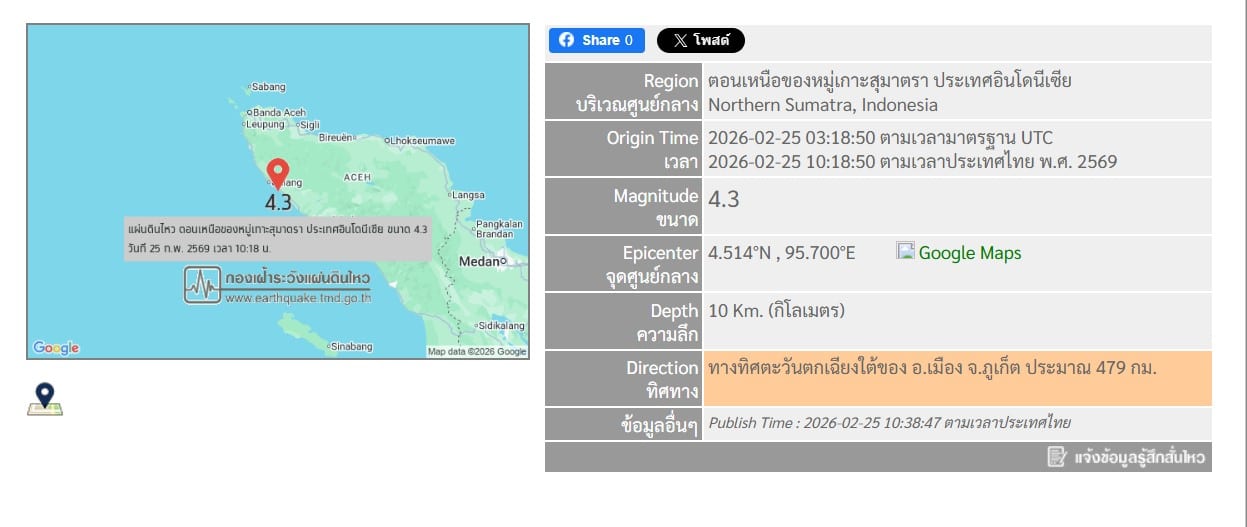
Task: Click the gray earthquake info box on the map
Action: tap(278, 238)
